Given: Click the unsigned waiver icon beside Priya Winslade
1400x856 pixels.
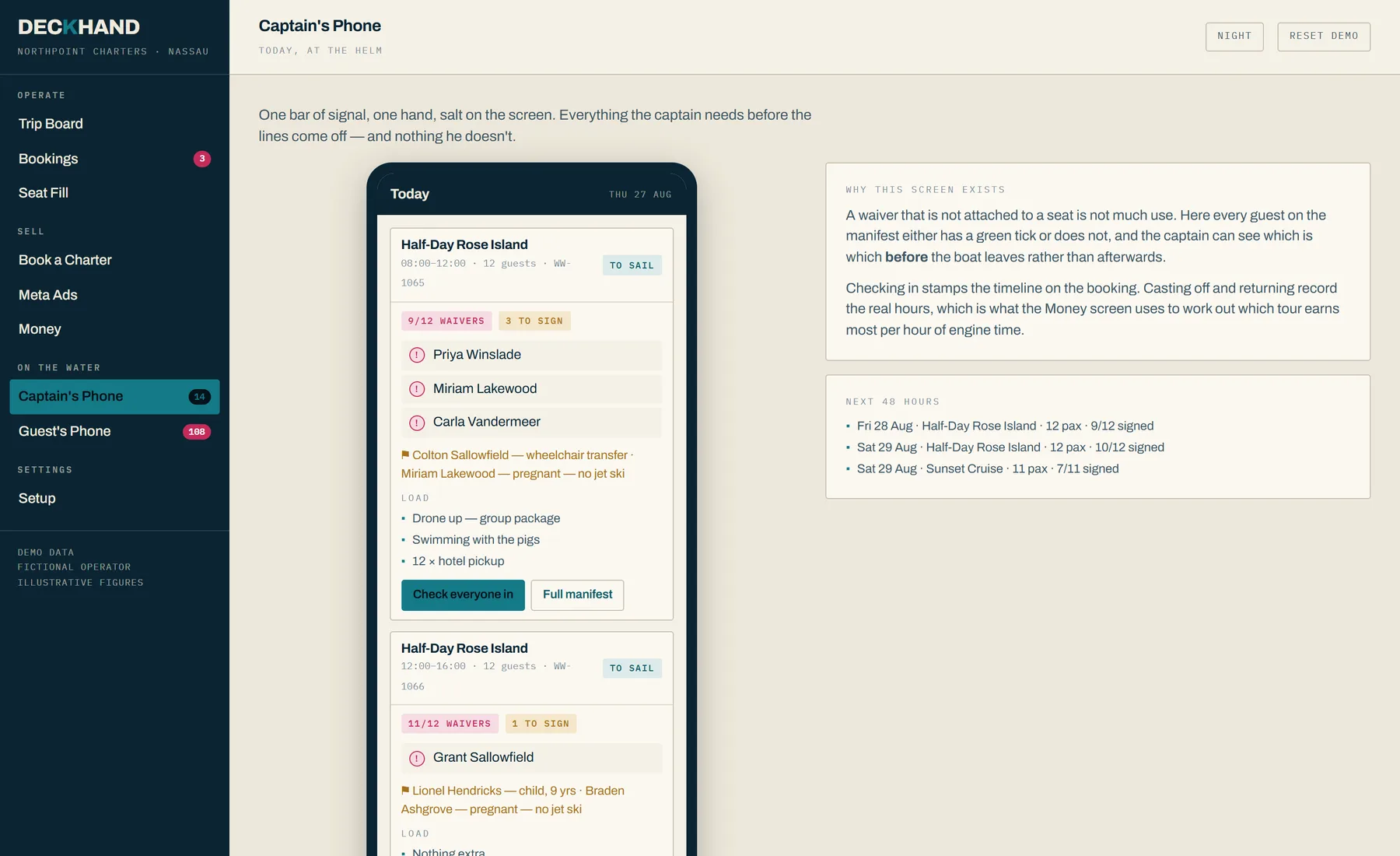Looking at the screenshot, I should [417, 355].
